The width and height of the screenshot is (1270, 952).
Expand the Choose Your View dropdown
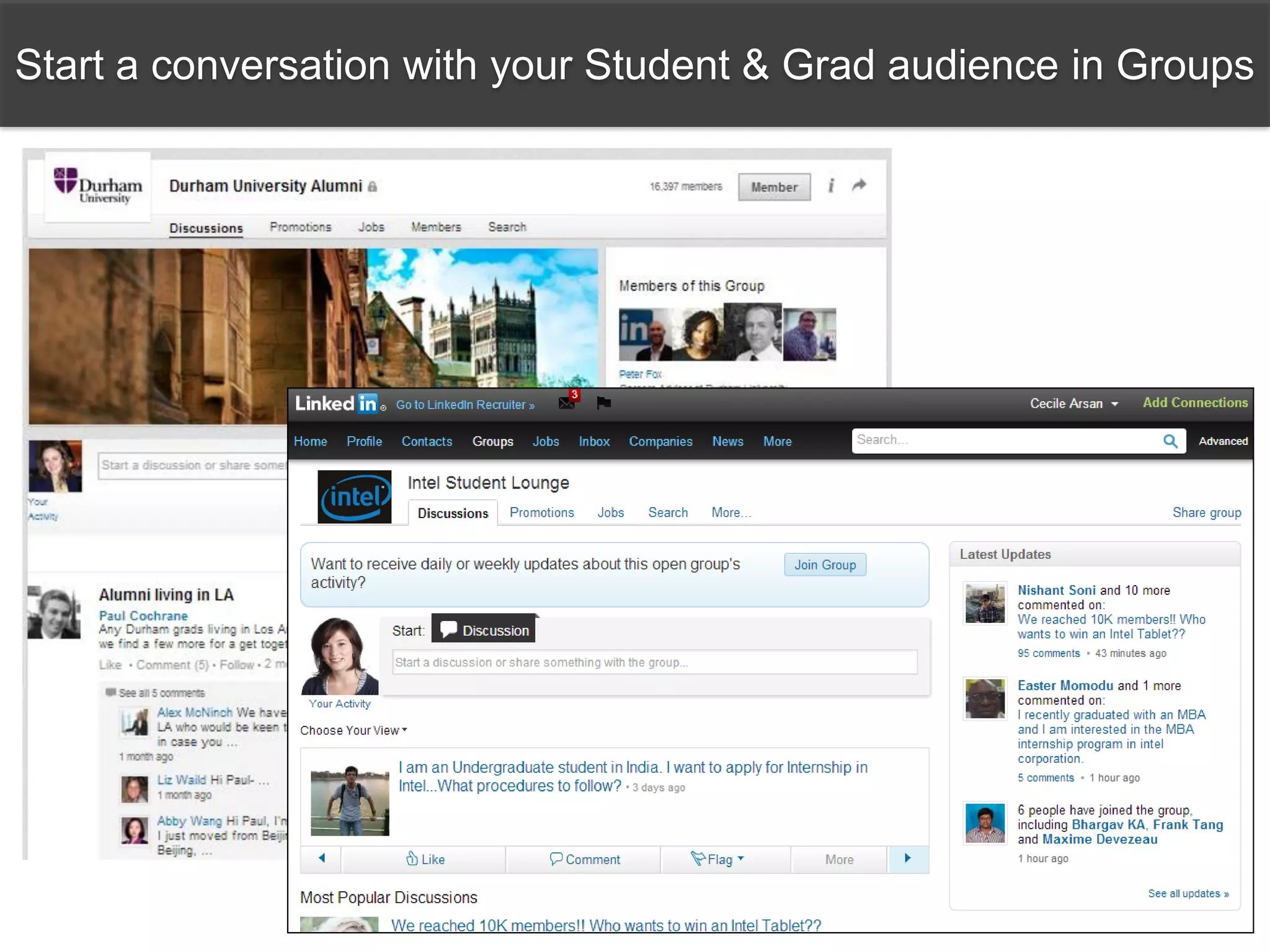(x=353, y=730)
